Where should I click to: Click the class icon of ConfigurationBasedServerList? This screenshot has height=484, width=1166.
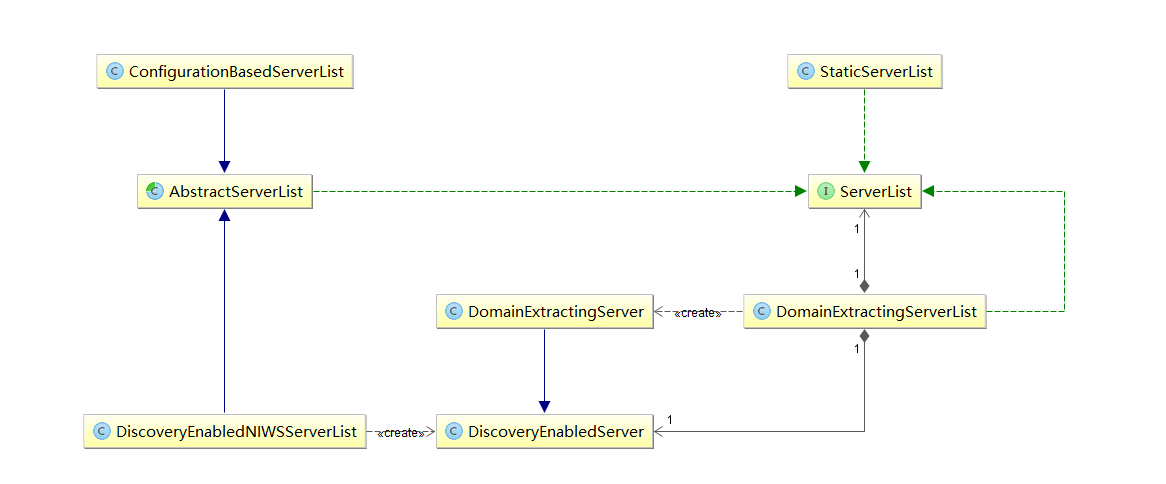[x=115, y=71]
